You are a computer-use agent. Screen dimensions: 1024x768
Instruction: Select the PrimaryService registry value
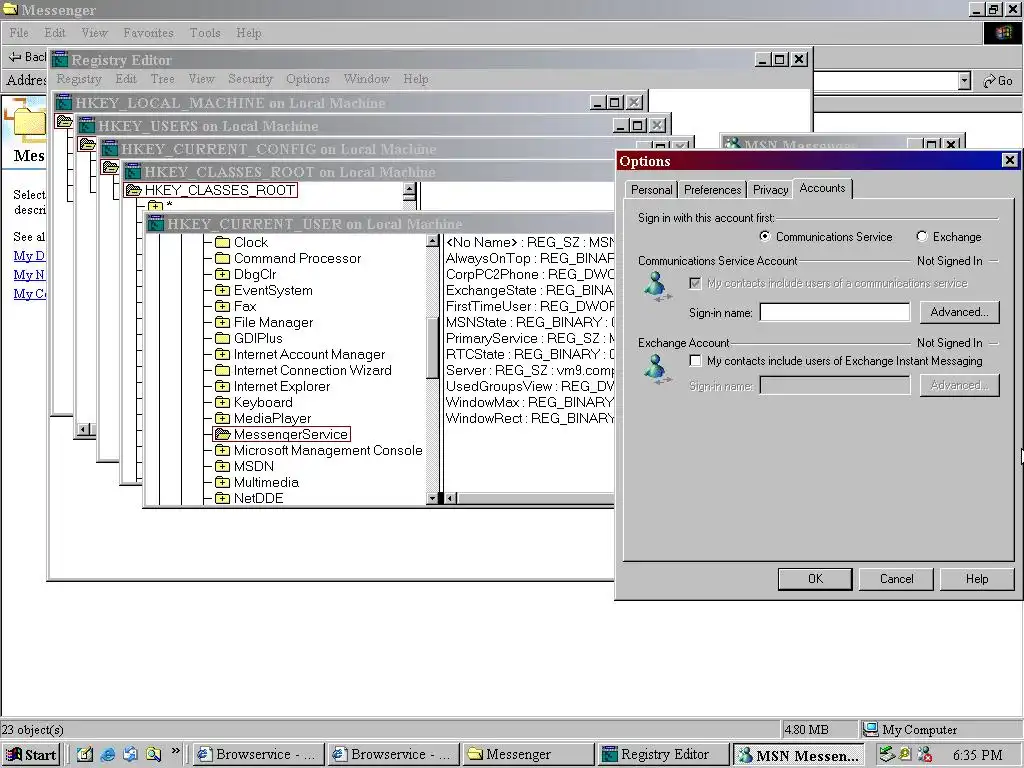(530, 338)
